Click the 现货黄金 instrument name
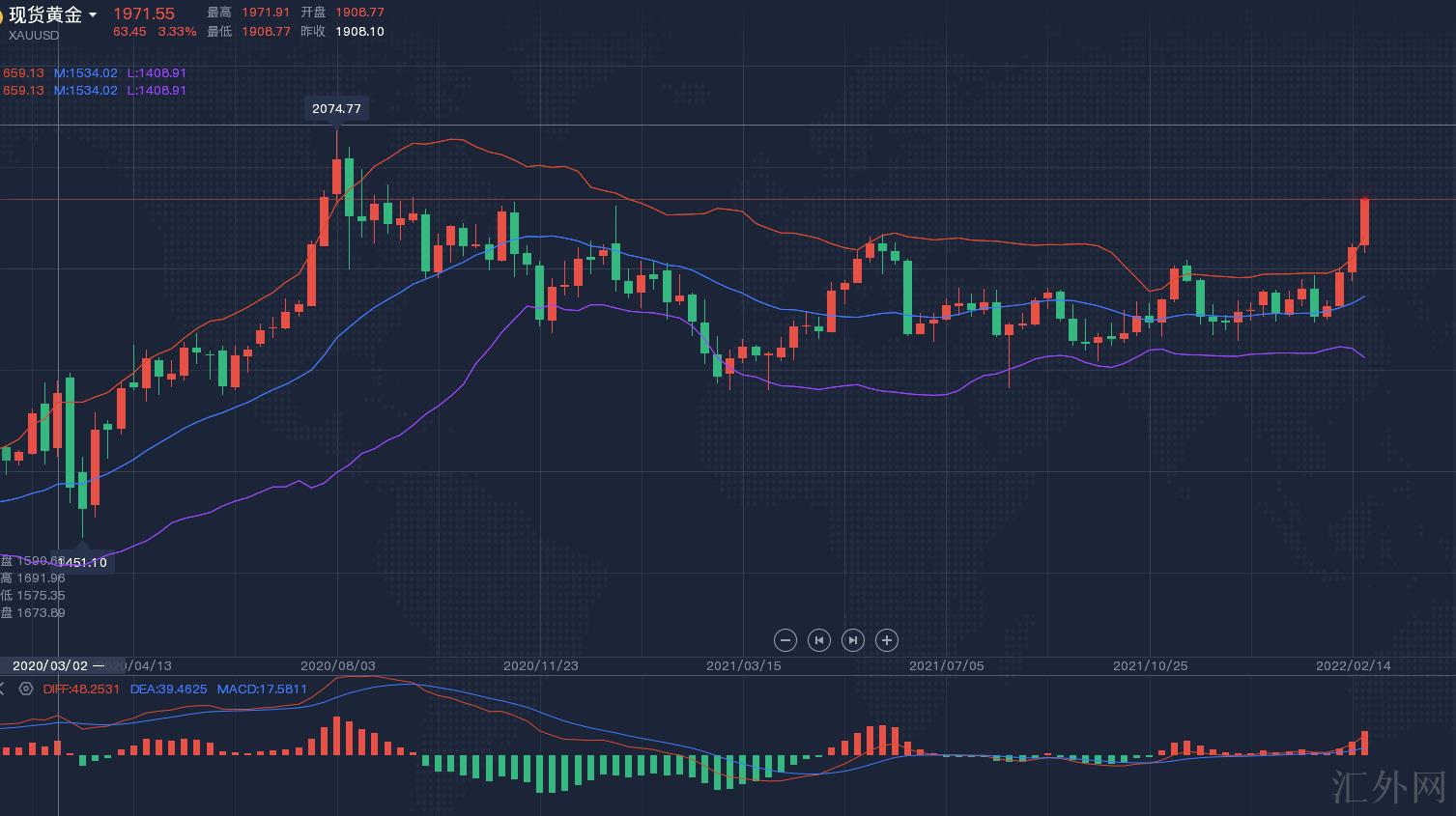Image resolution: width=1456 pixels, height=816 pixels. pyautogui.click(x=45, y=14)
